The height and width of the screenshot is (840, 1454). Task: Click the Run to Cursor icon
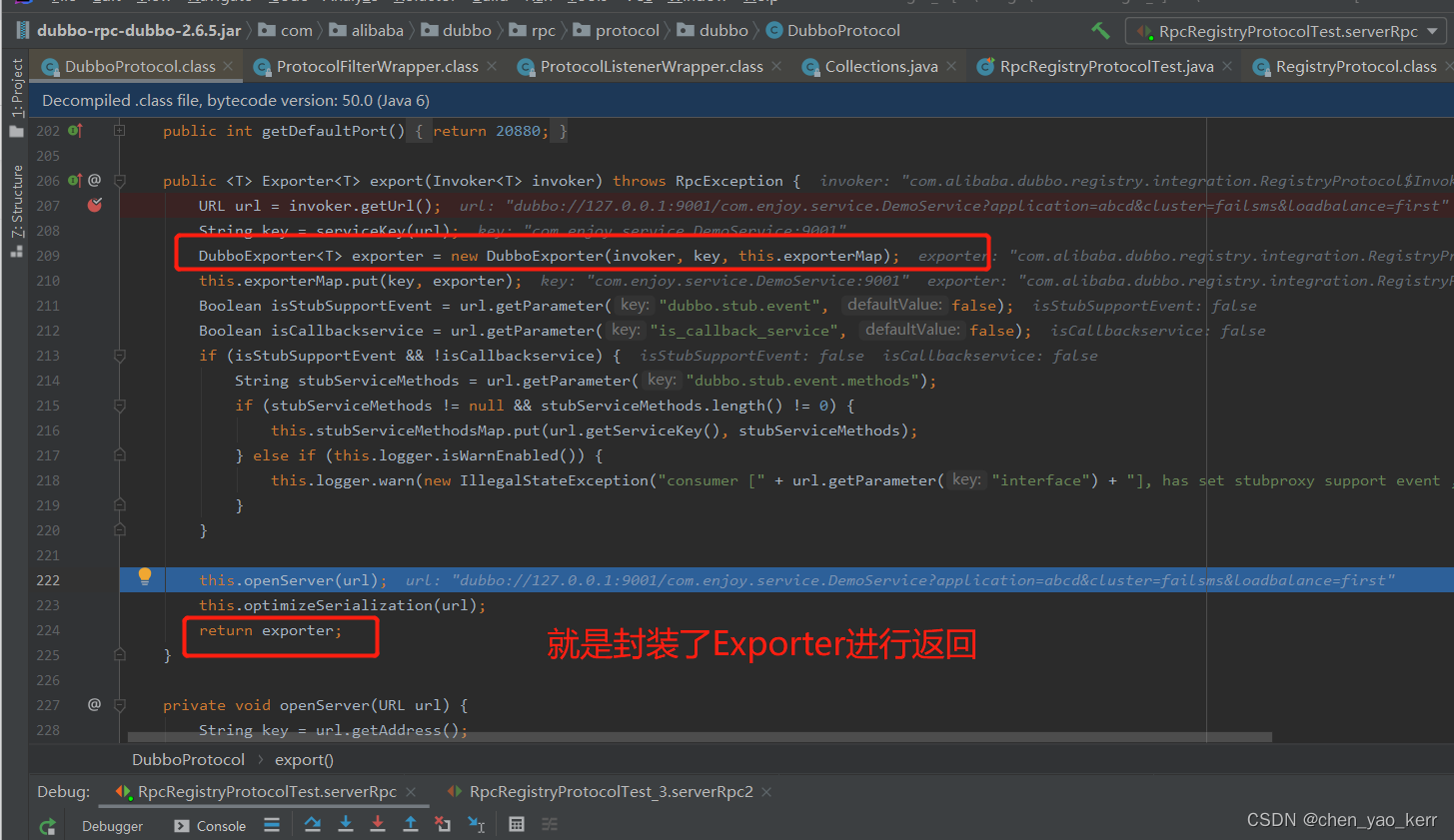click(477, 824)
